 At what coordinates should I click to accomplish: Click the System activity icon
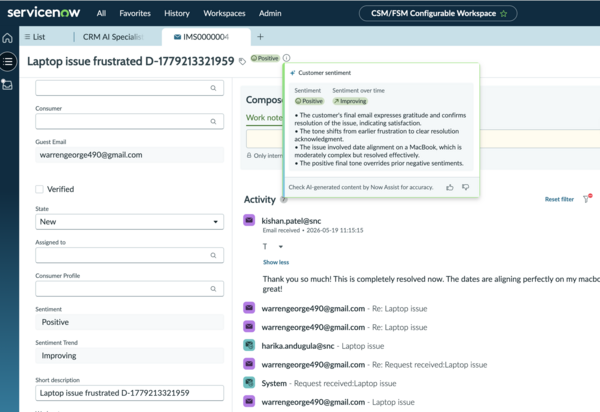(x=249, y=383)
